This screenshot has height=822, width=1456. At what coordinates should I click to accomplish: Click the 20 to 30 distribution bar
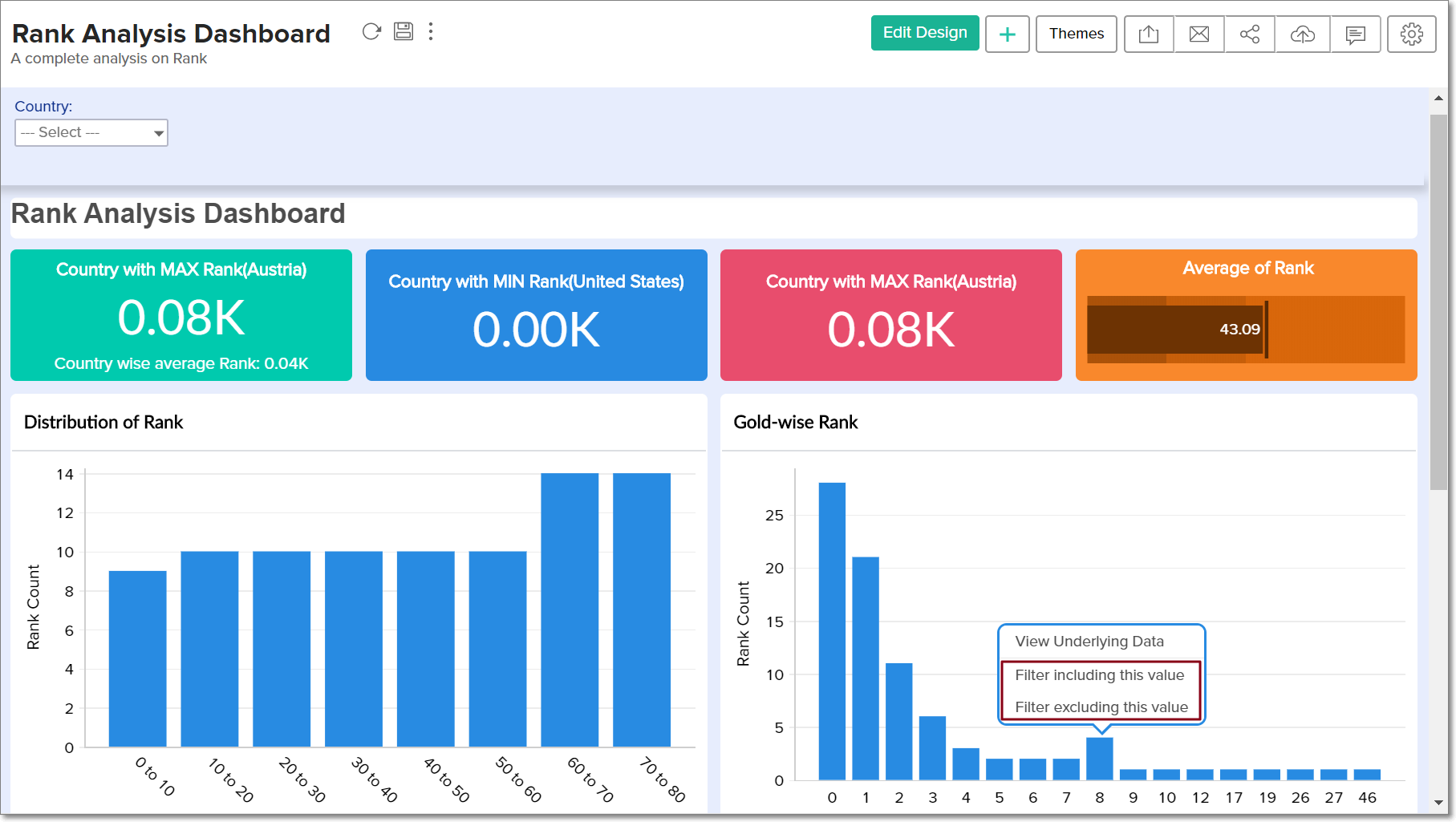(282, 649)
